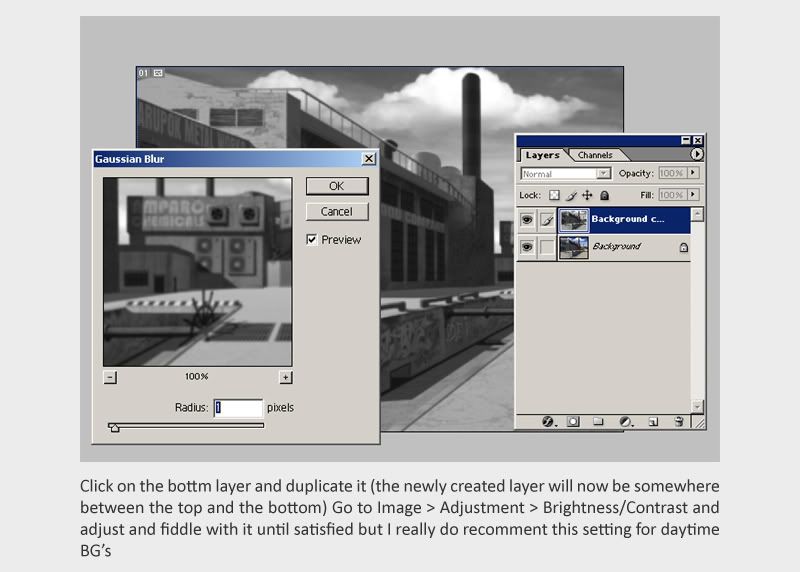Expand the Opacity slider arrow
Viewport: 800px width, 572px height.
point(693,174)
